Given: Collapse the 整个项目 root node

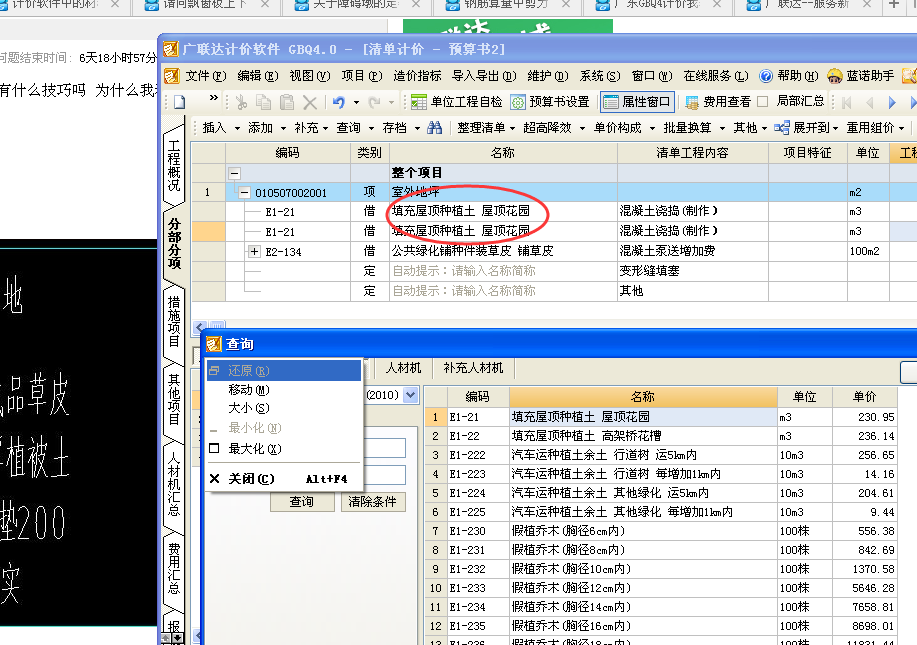Looking at the screenshot, I should [x=235, y=173].
